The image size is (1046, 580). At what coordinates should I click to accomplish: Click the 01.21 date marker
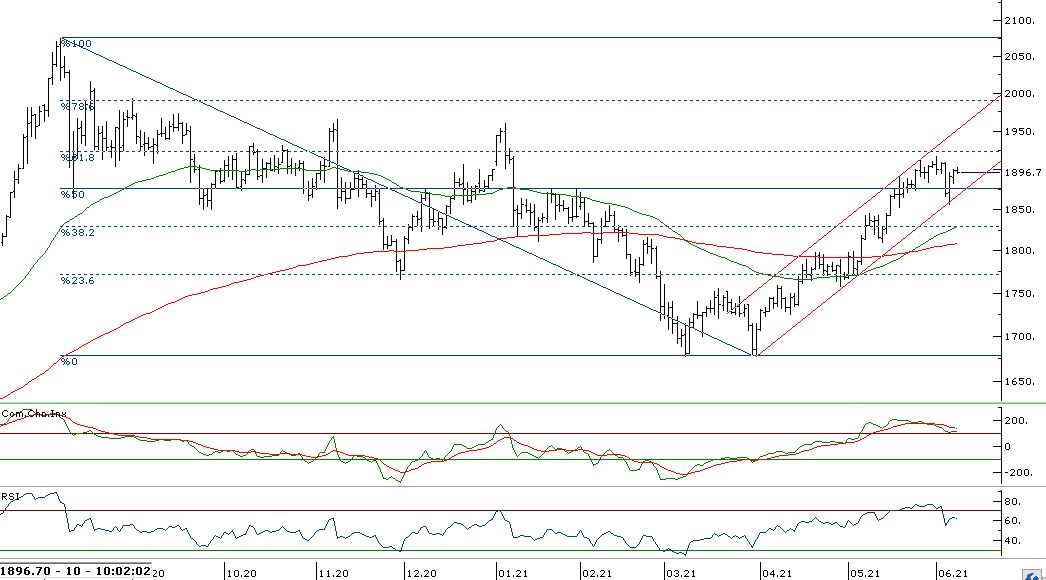[512, 573]
